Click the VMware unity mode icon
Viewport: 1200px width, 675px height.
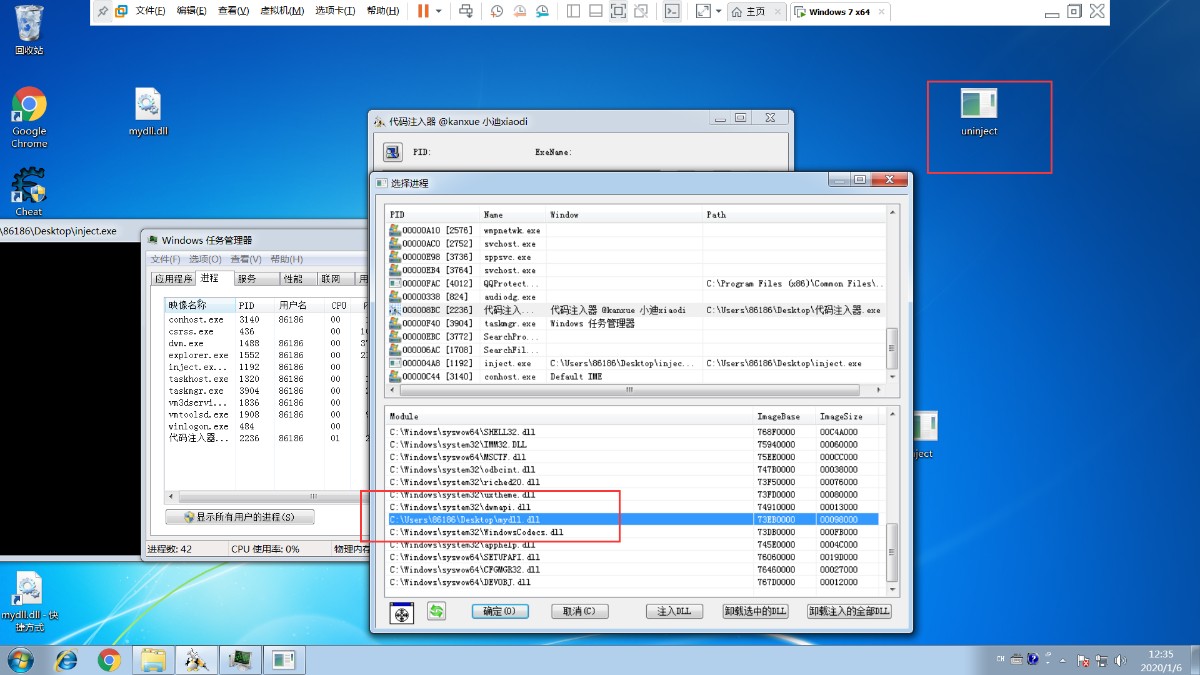coord(642,11)
